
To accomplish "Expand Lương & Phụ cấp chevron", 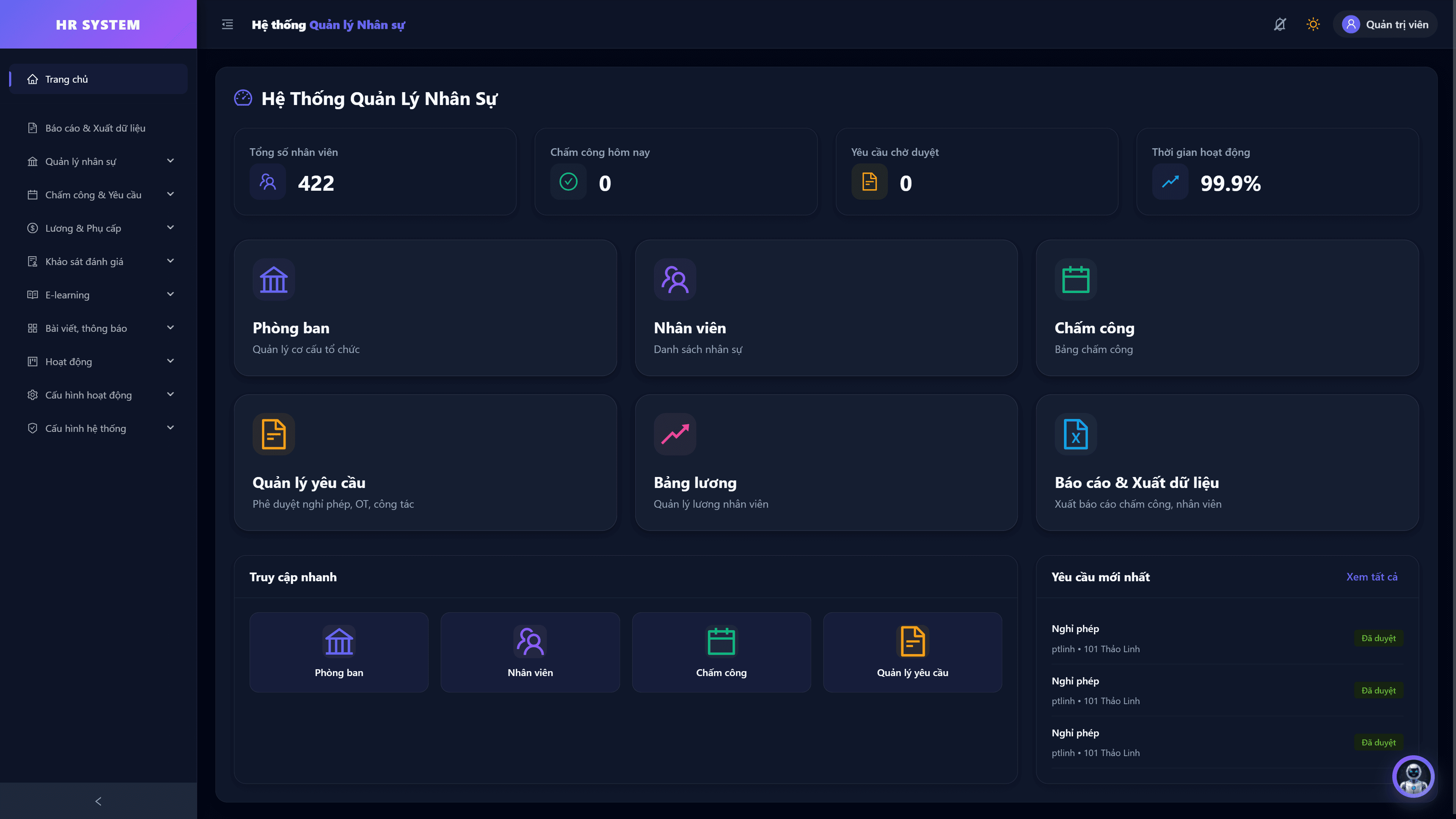I will click(x=170, y=228).
